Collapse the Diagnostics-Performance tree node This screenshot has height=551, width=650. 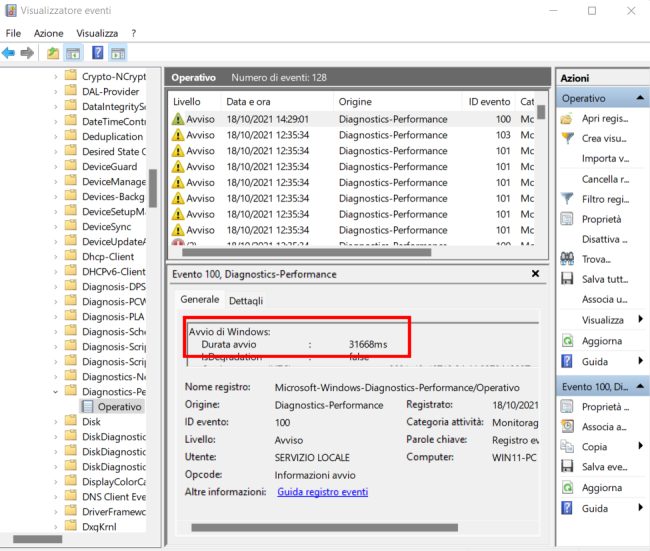click(x=56, y=391)
